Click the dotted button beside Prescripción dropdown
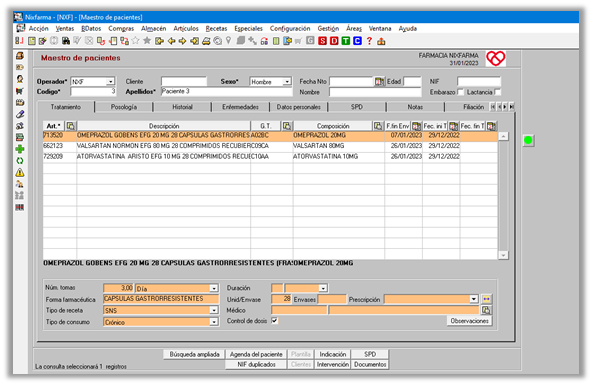The image size is (592, 385). click(x=486, y=299)
